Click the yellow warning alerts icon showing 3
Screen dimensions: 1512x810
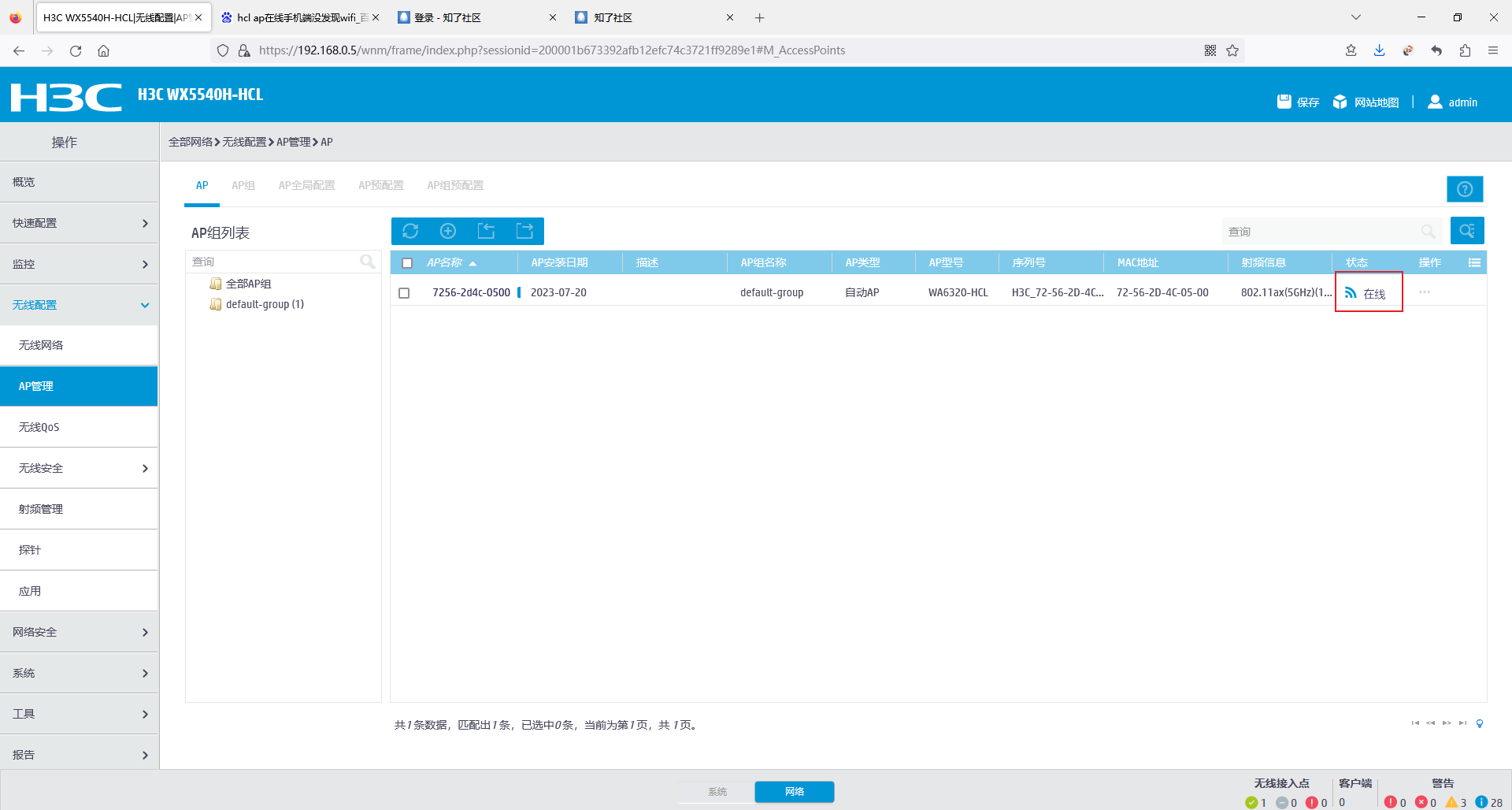[x=1451, y=802]
